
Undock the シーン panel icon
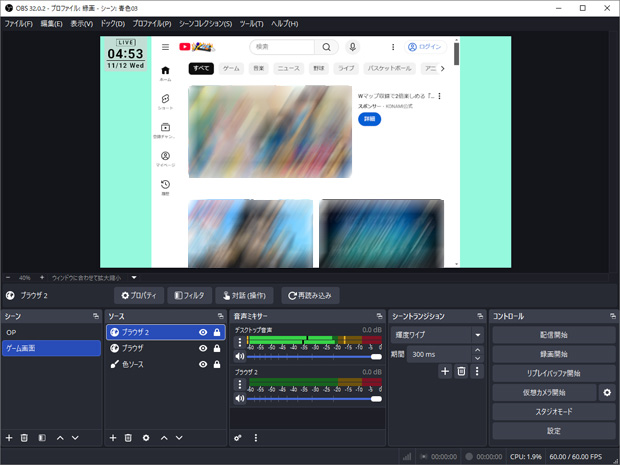[96, 316]
